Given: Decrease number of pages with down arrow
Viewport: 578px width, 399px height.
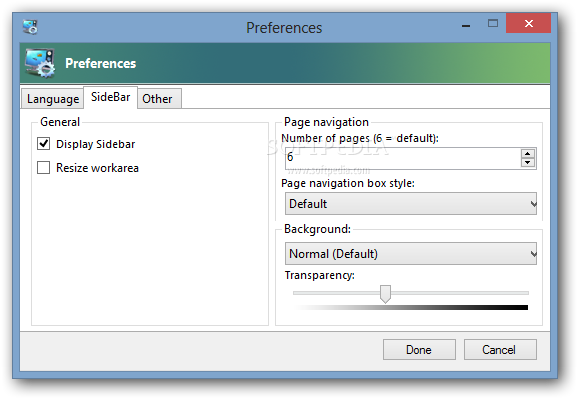Looking at the screenshot, I should click(528, 163).
